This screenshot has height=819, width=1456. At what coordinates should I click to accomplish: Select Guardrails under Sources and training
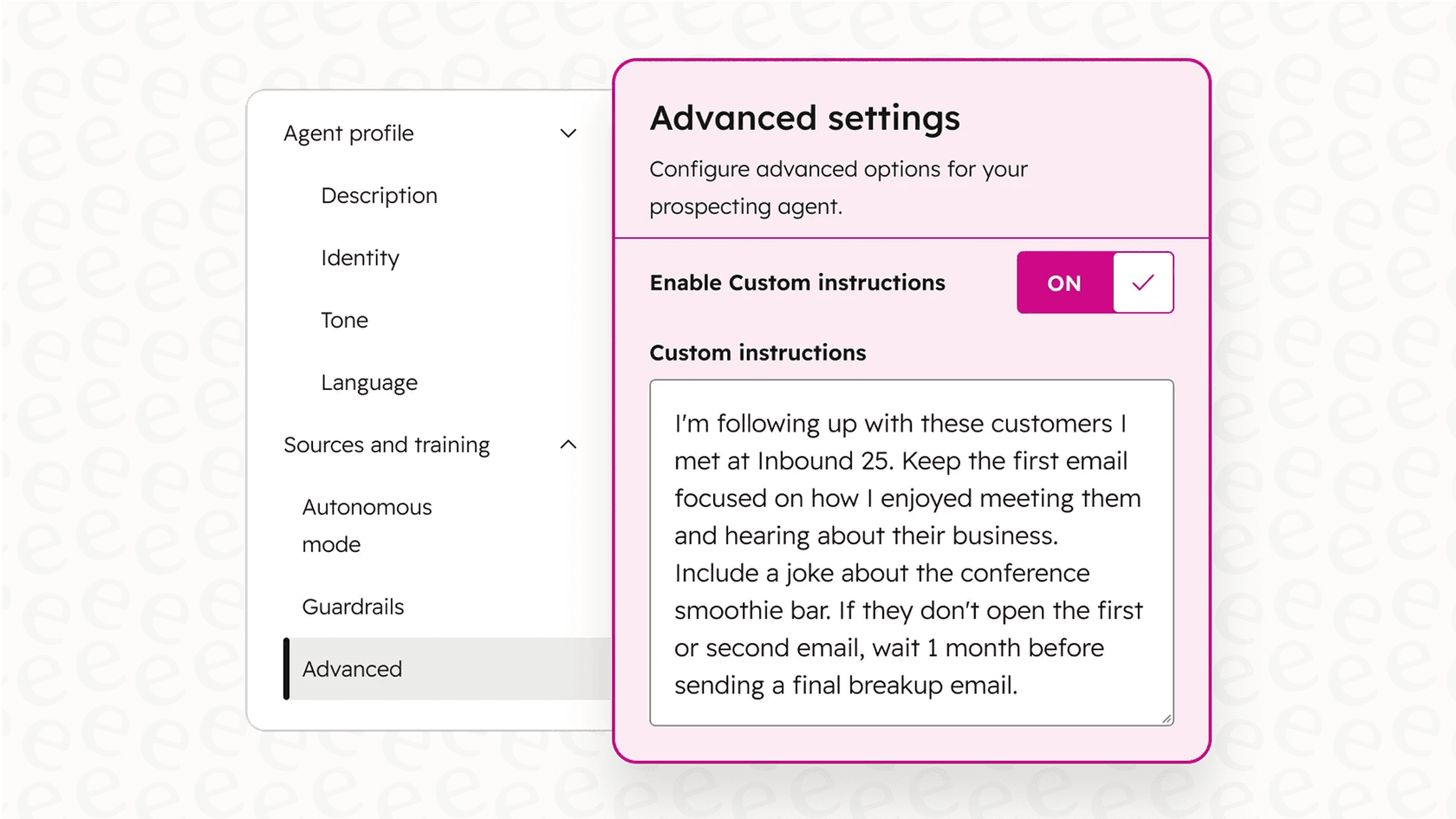353,607
